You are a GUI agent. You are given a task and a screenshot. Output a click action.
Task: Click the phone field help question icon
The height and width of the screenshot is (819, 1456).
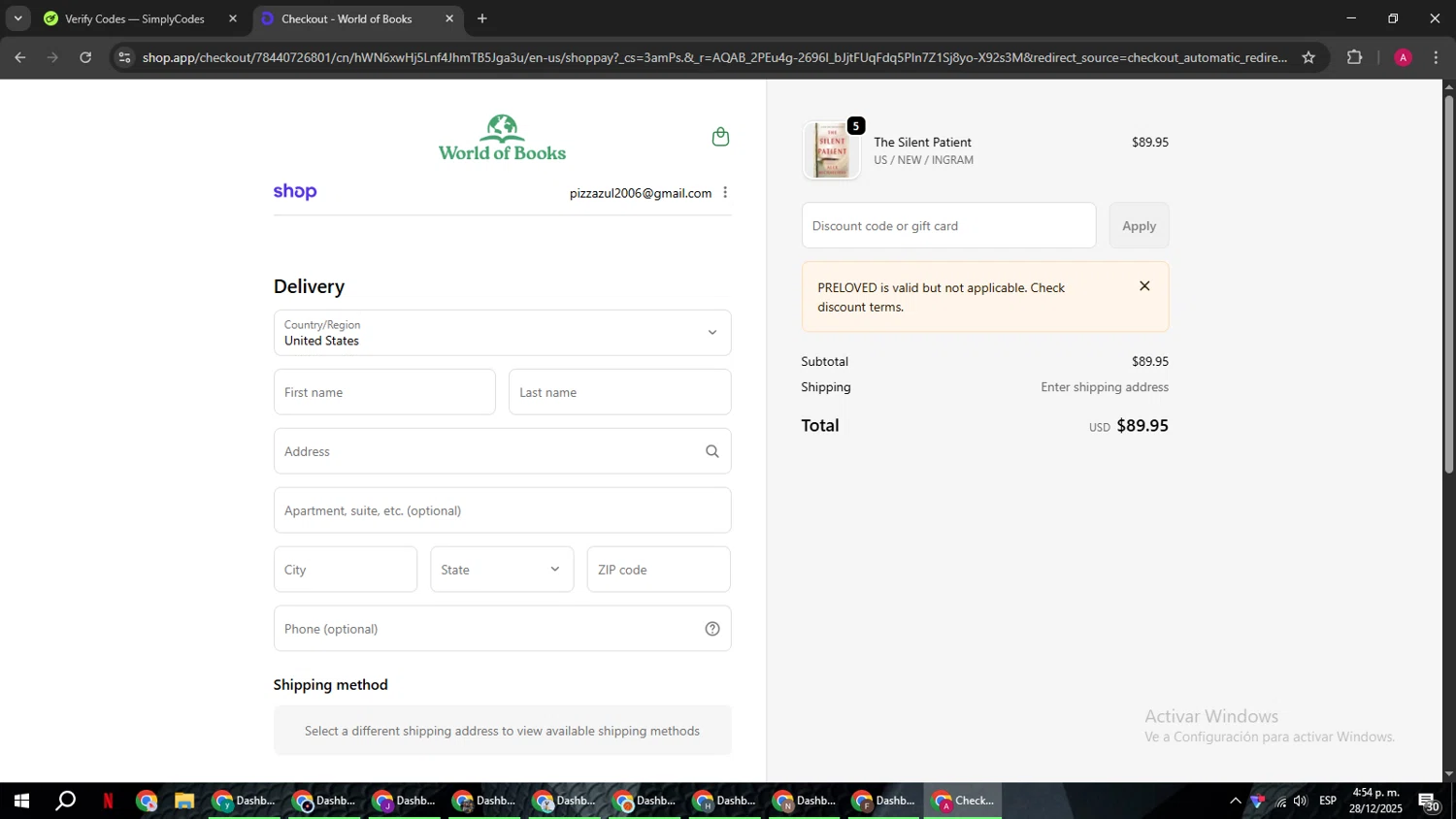click(x=712, y=629)
